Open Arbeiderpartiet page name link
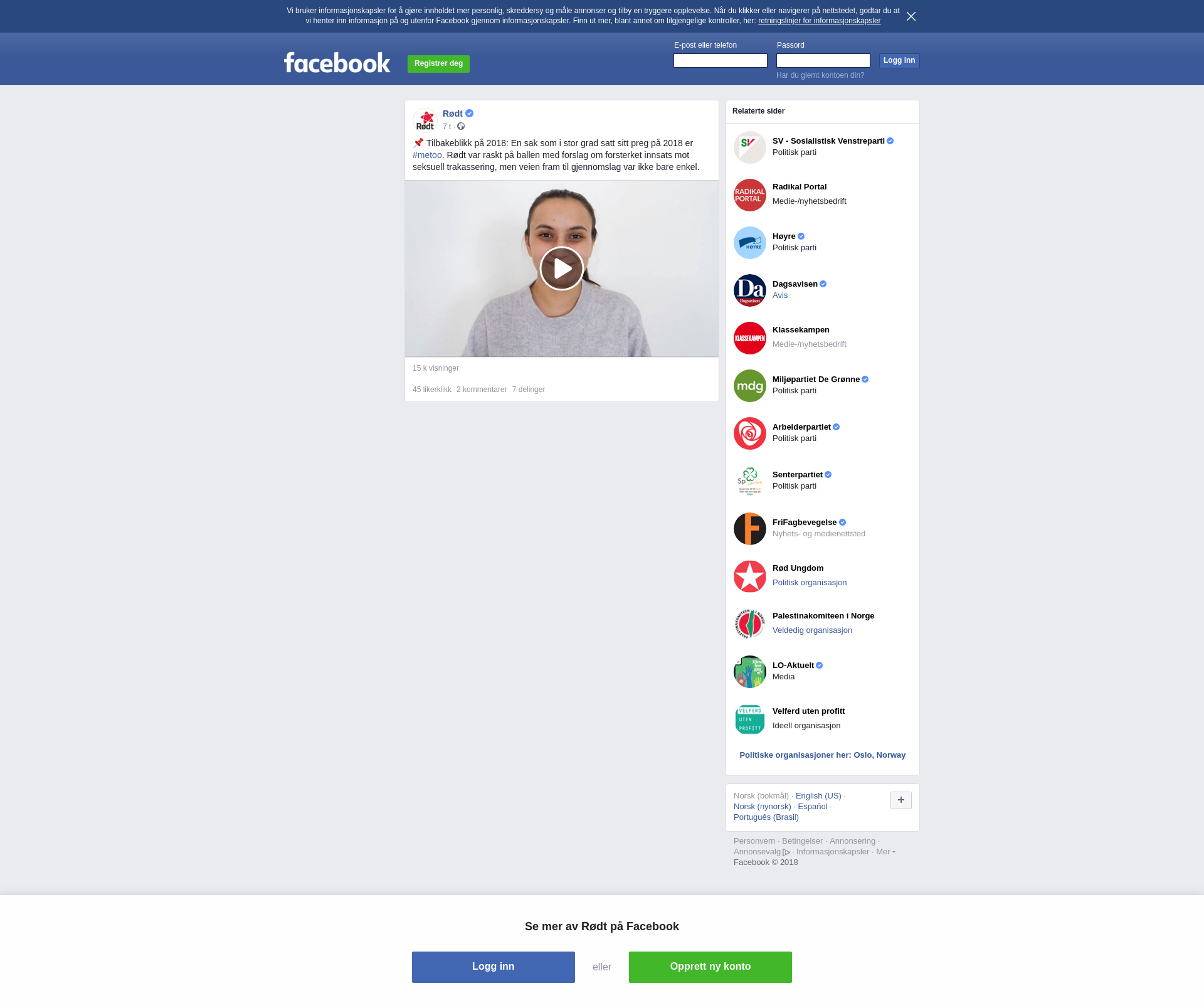Image resolution: width=1204 pixels, height=1008 pixels. pyautogui.click(x=801, y=427)
